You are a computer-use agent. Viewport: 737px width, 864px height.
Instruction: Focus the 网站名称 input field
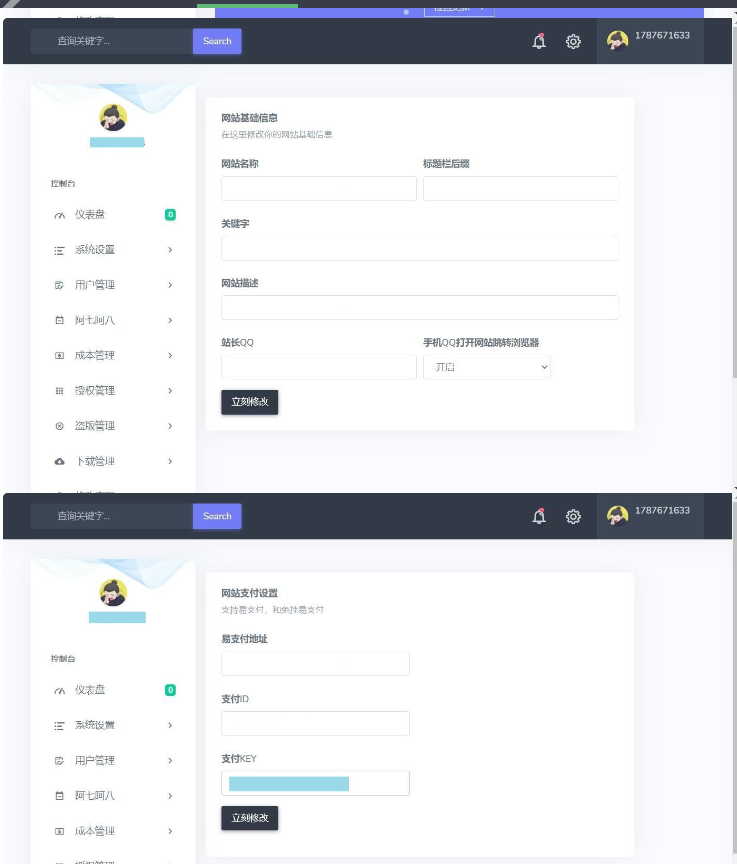[x=319, y=188]
